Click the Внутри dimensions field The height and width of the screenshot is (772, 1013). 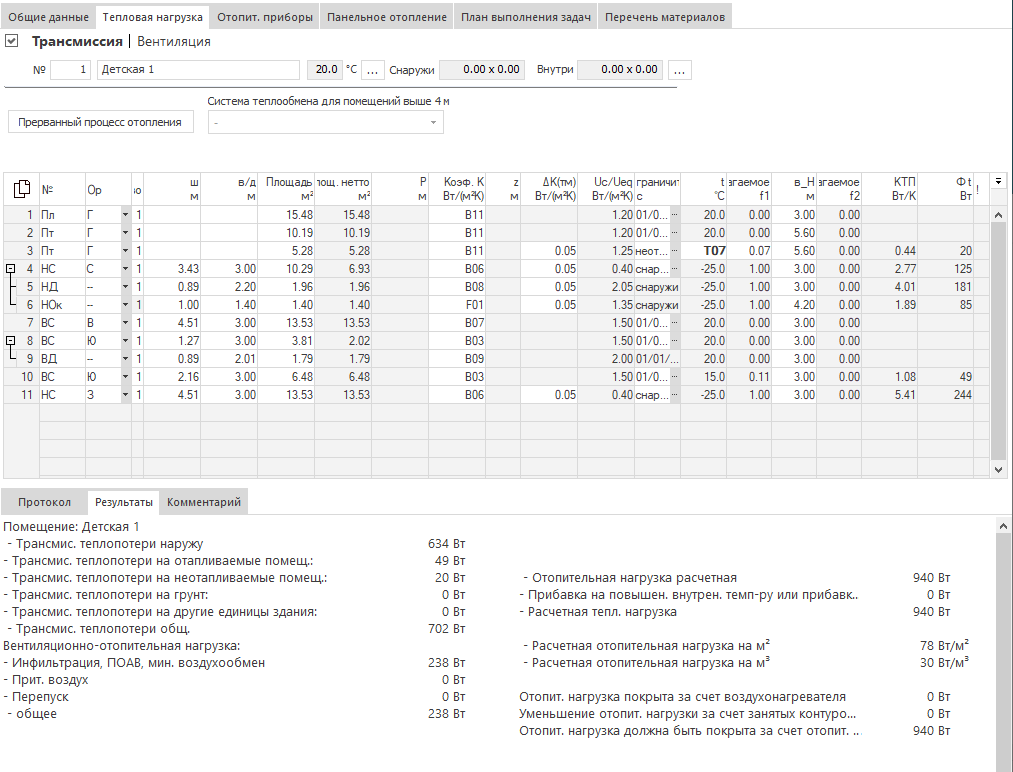(620, 70)
